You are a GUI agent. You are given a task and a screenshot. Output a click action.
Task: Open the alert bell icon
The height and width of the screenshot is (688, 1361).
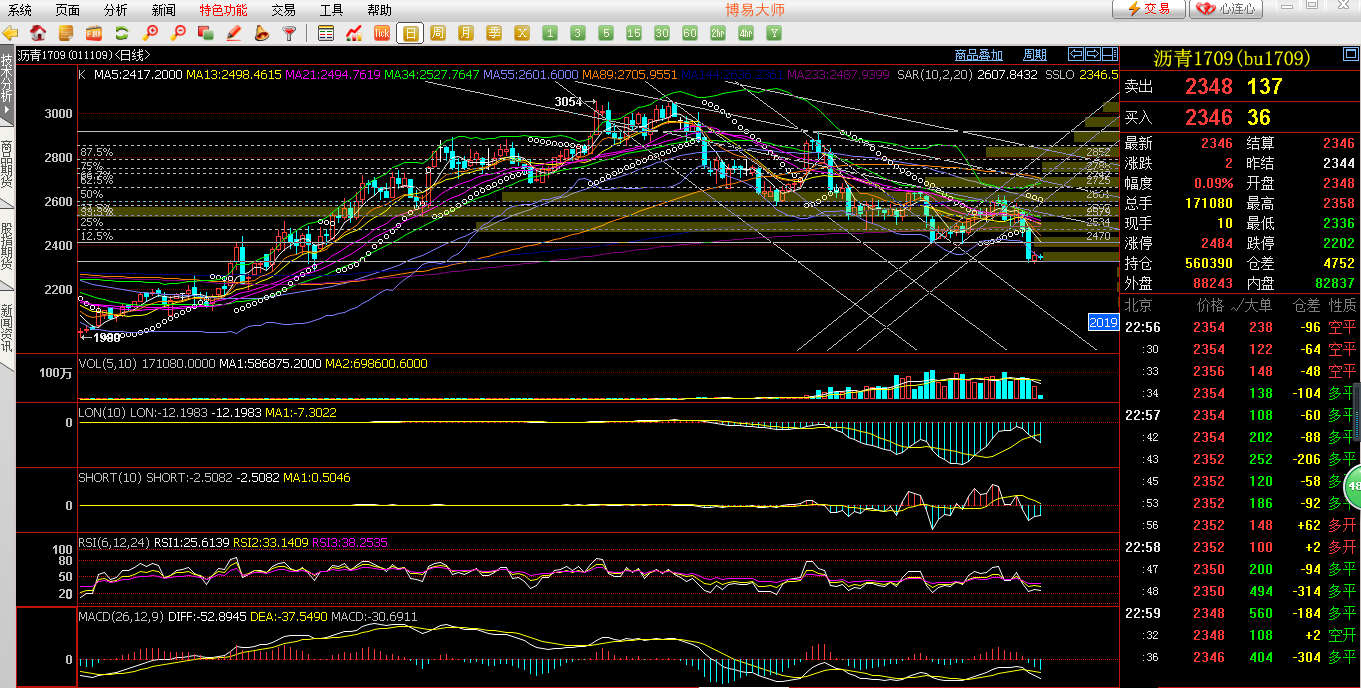262,33
